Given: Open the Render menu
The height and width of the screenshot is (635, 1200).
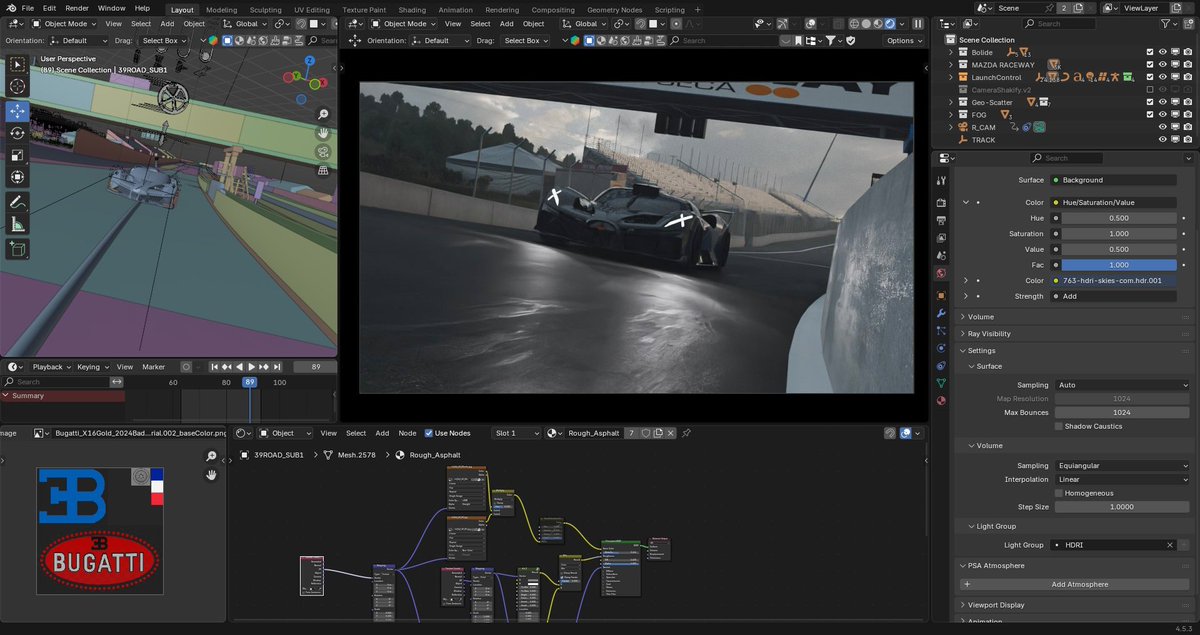Looking at the screenshot, I should (x=76, y=8).
